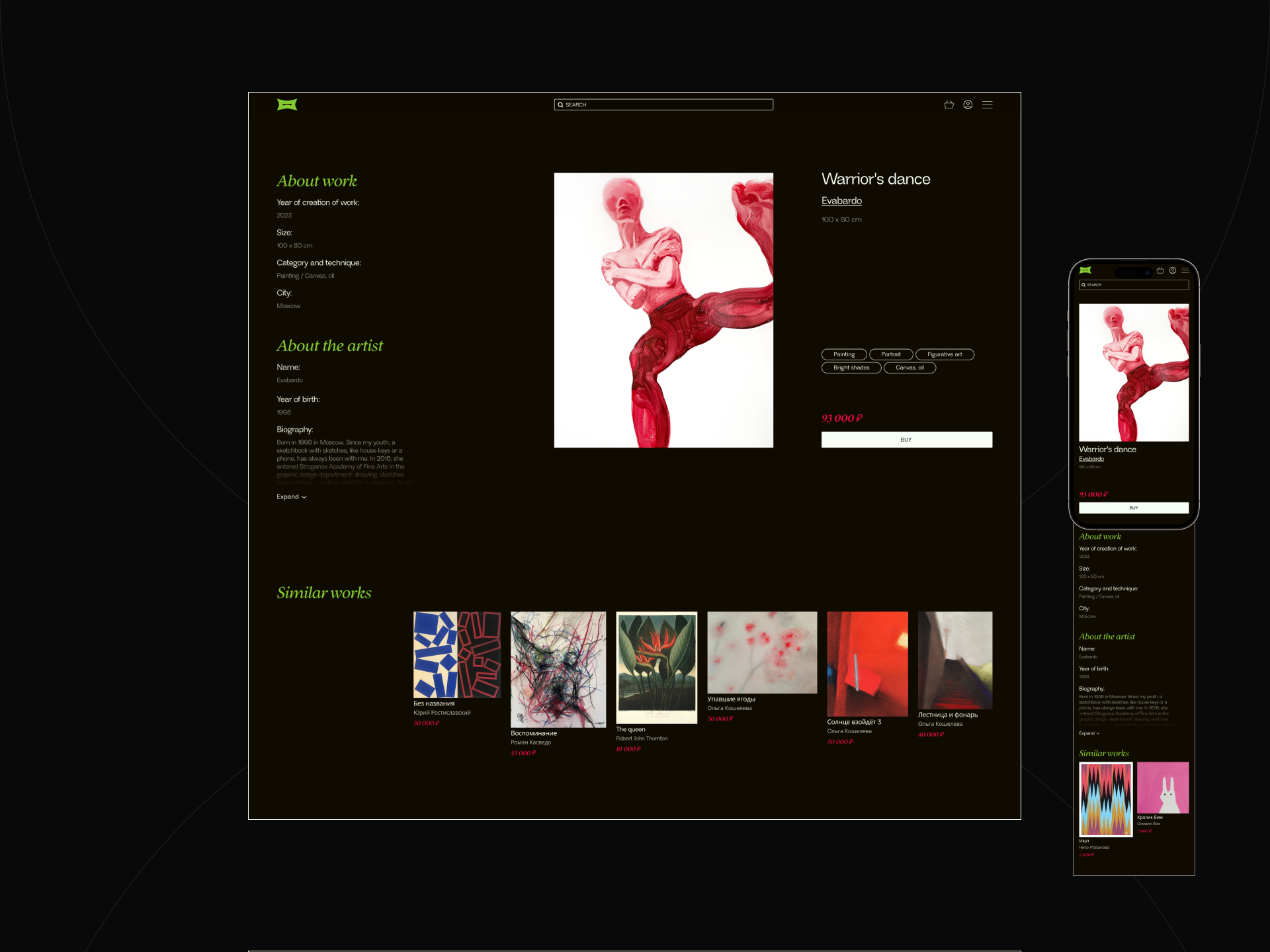1270x952 pixels.
Task: Expand the artist biography on desktop
Action: [x=291, y=496]
